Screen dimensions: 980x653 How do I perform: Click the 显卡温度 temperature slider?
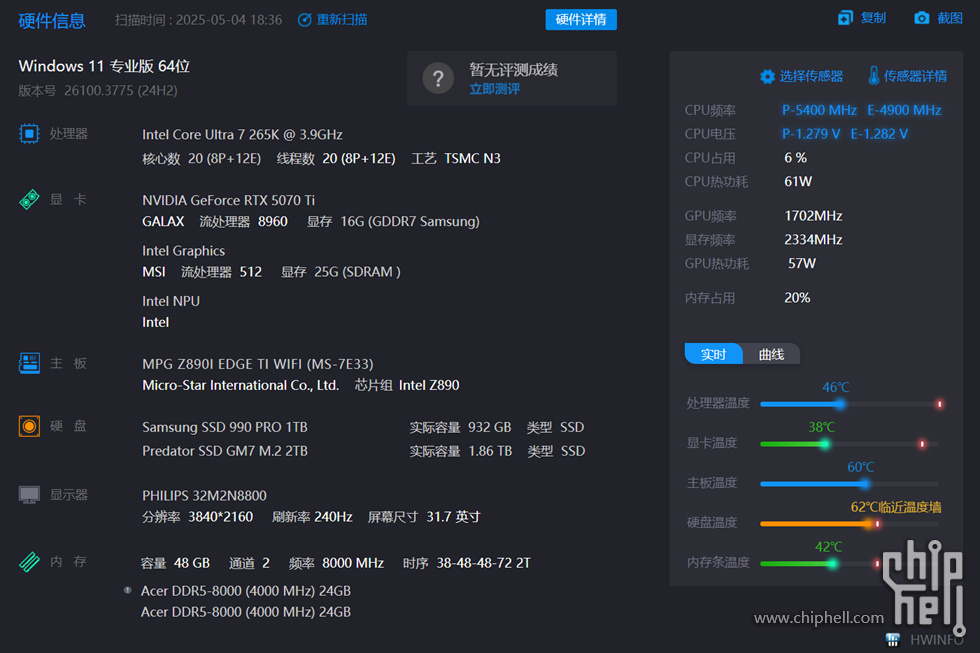click(x=851, y=444)
